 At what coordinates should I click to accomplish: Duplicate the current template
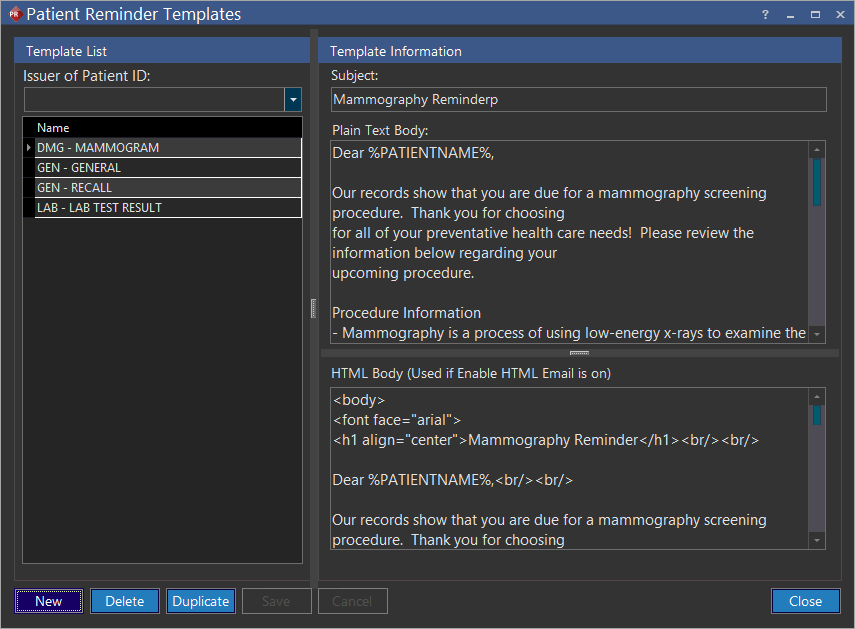(200, 601)
